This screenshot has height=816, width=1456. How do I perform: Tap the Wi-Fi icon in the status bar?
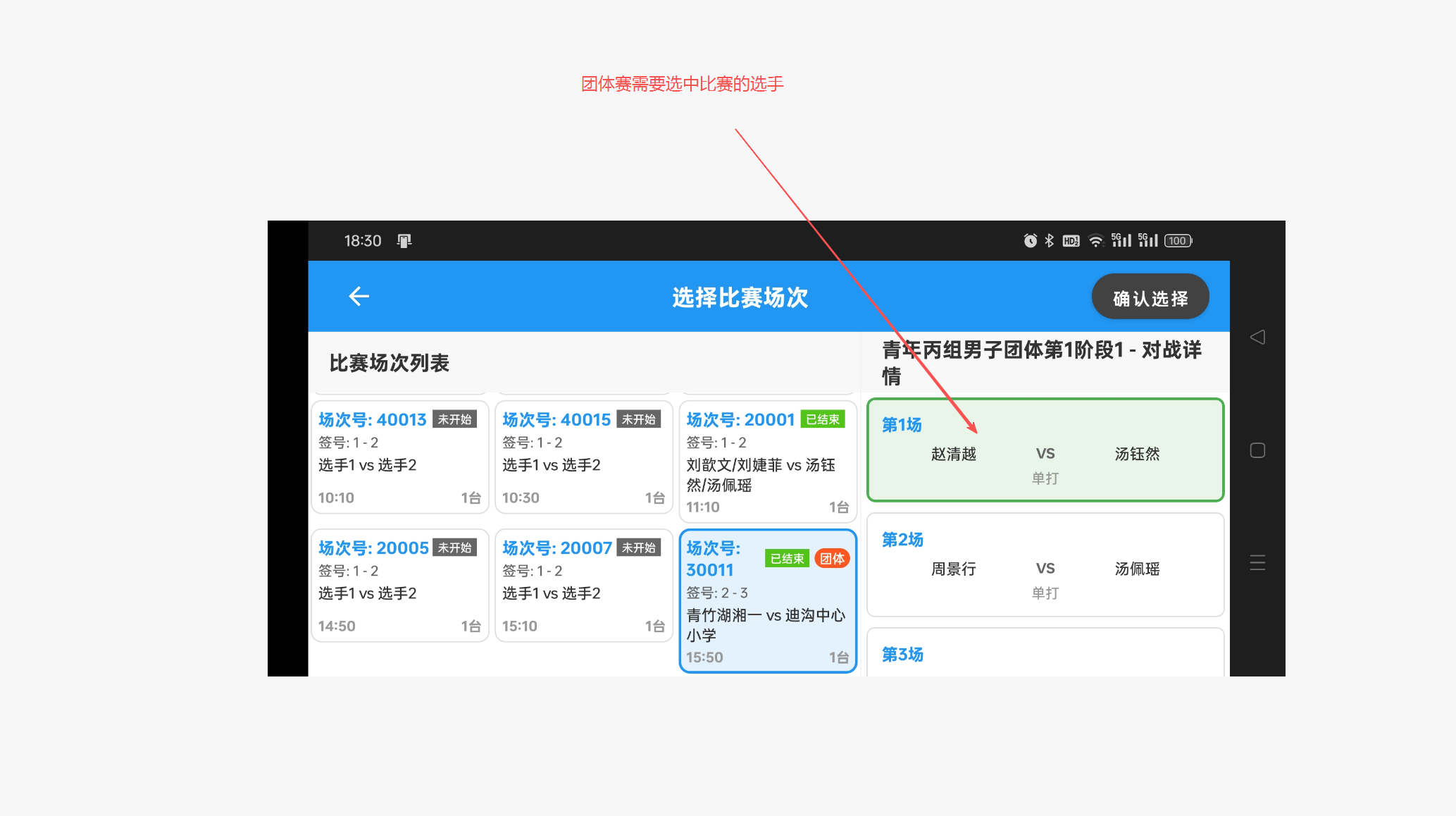coord(1095,240)
